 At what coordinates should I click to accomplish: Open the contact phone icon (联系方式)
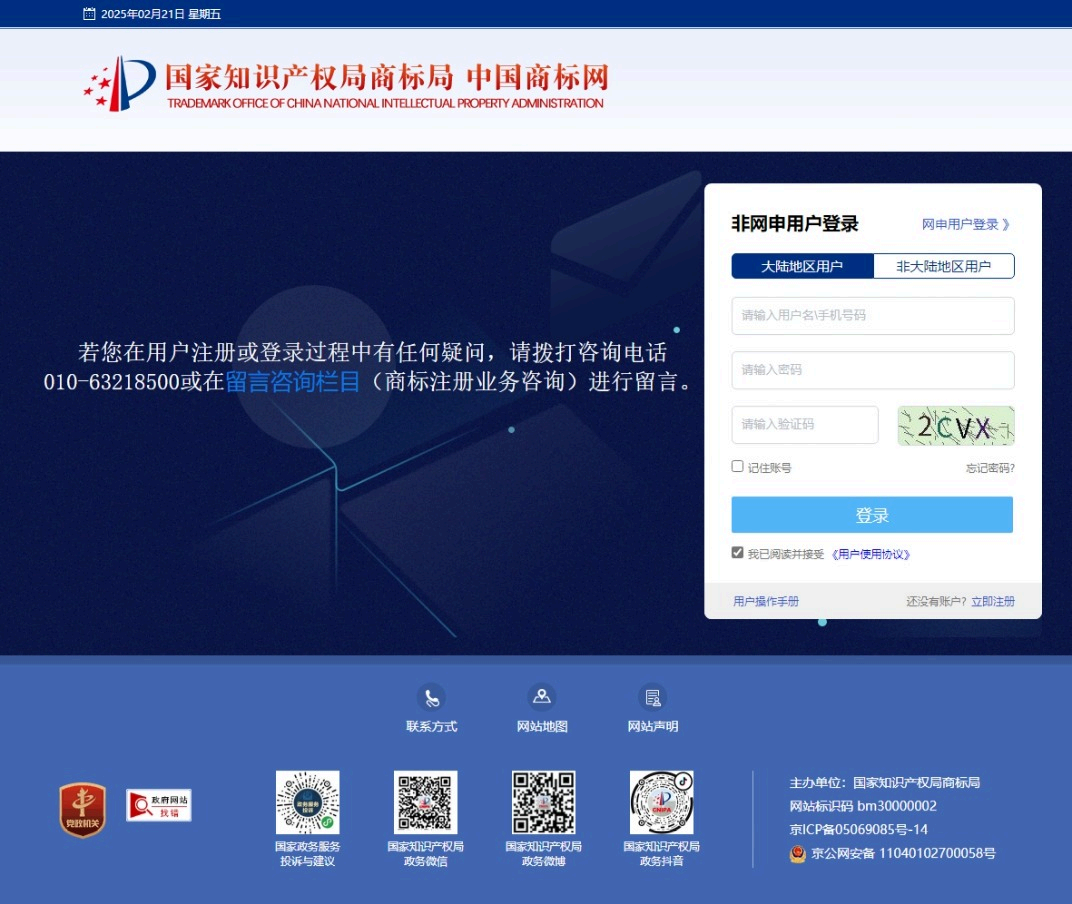click(431, 697)
